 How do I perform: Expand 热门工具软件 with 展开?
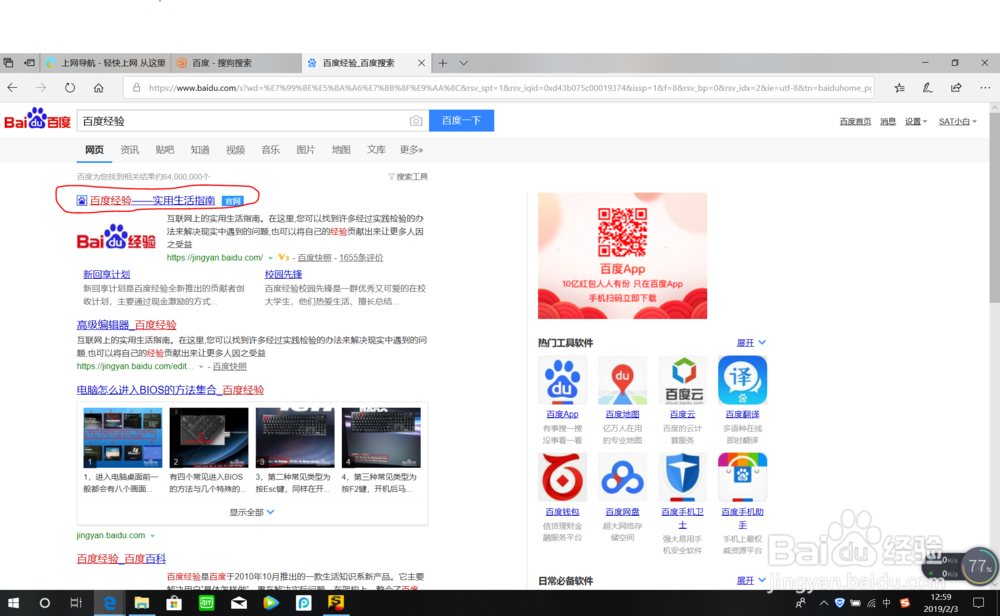751,343
